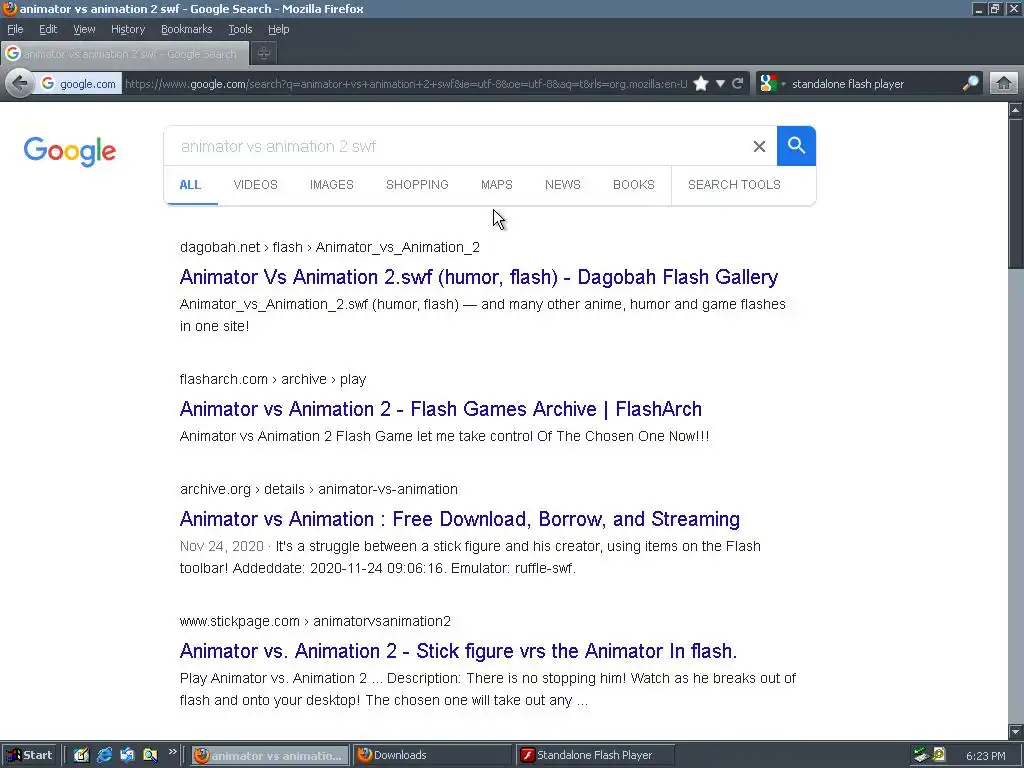The image size is (1024, 768).
Task: Click the blue Google search button
Action: [796, 146]
